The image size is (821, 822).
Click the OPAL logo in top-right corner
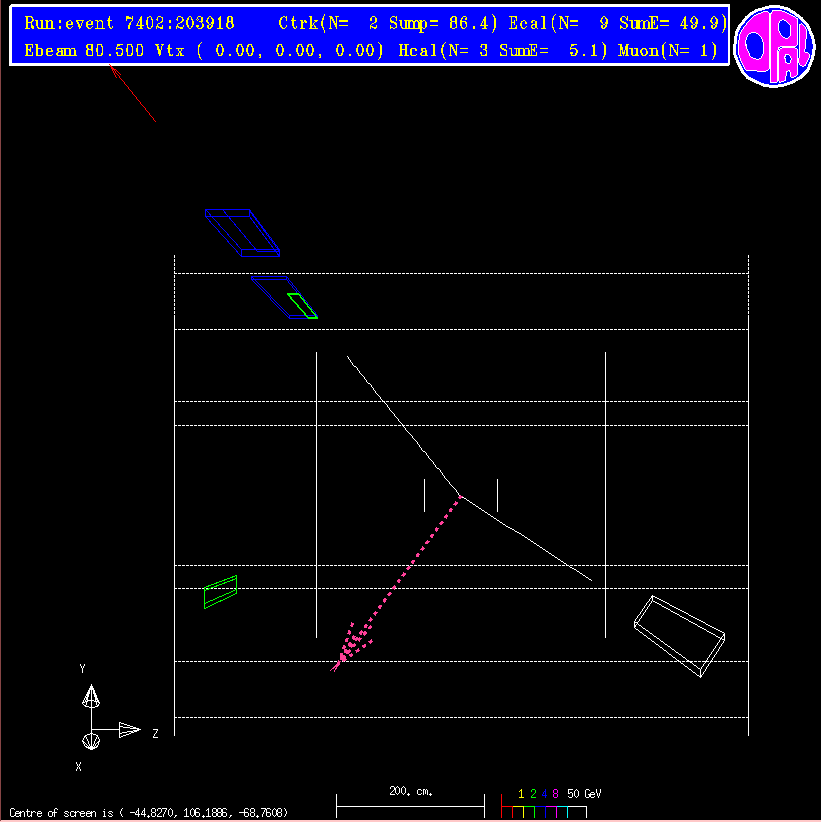pos(773,45)
